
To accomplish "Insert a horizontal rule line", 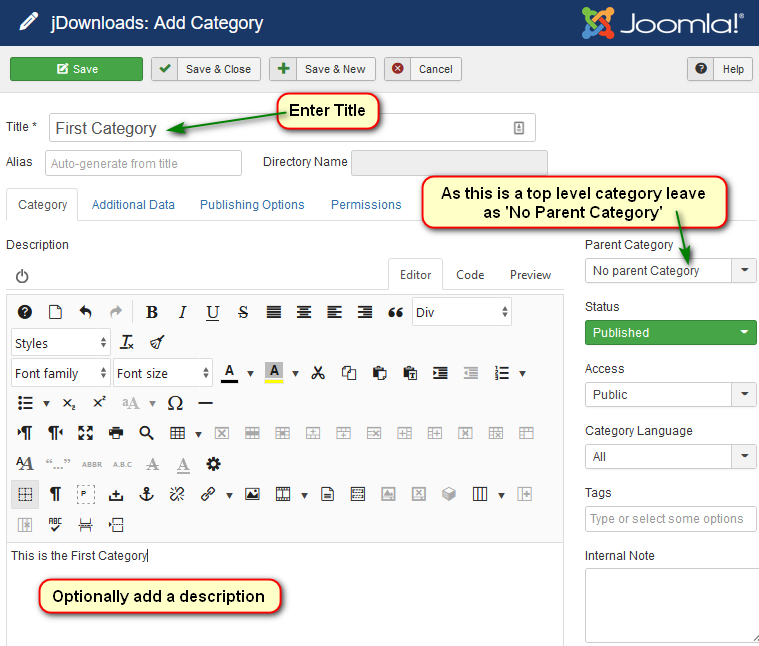I will 206,403.
